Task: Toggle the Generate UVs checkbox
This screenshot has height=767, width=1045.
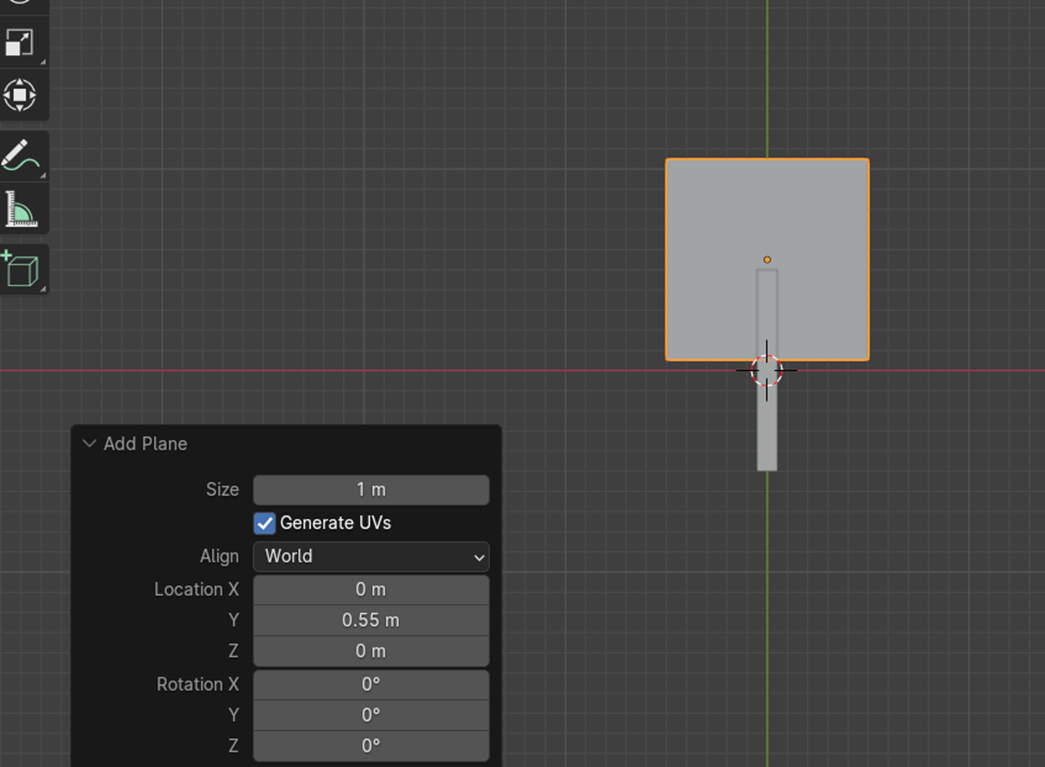Action: [265, 523]
